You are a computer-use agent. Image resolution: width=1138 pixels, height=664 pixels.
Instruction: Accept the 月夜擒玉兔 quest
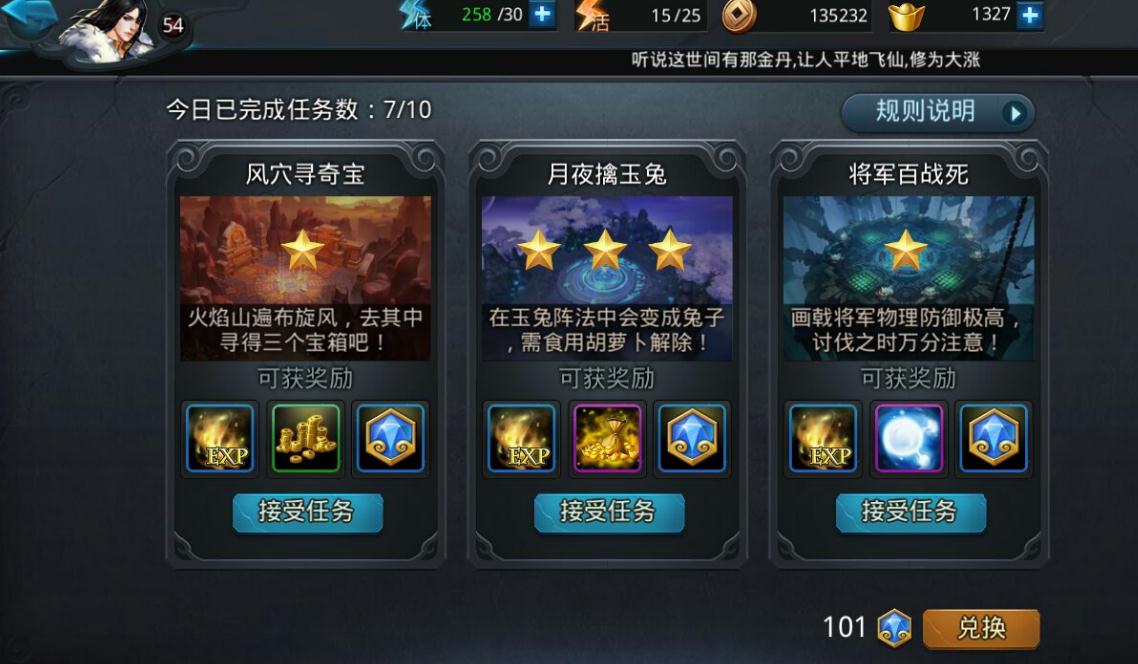609,512
